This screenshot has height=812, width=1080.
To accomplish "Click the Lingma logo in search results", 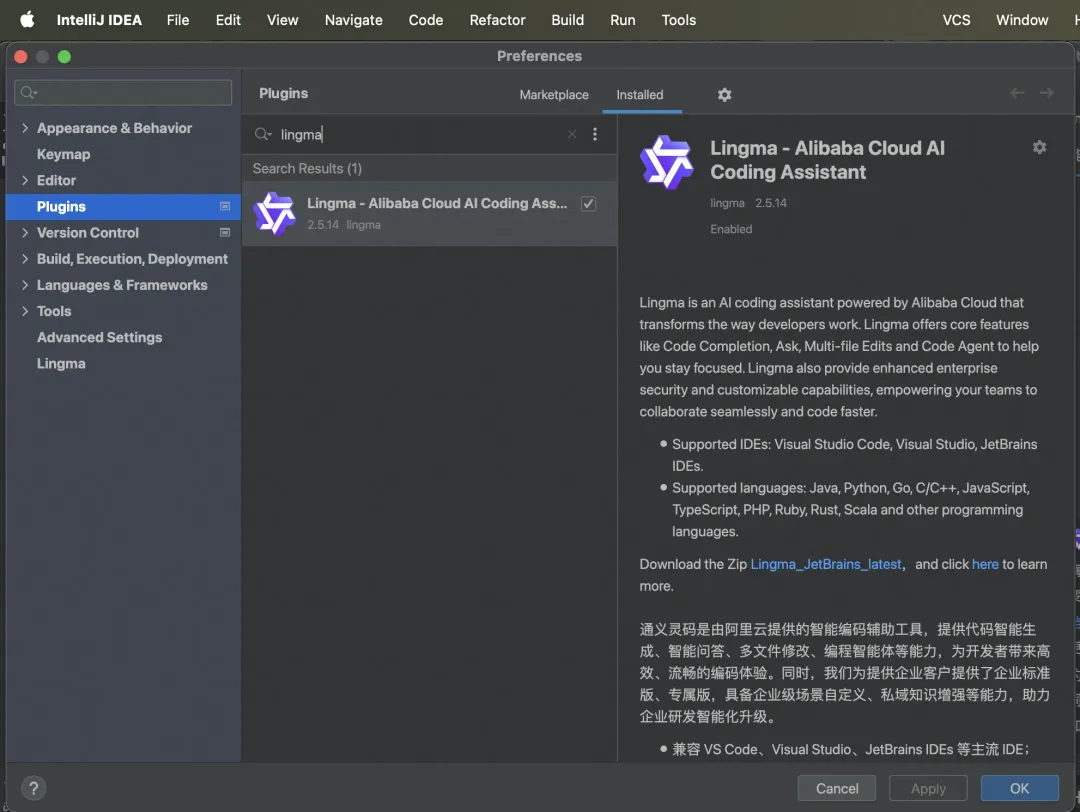I will (274, 214).
